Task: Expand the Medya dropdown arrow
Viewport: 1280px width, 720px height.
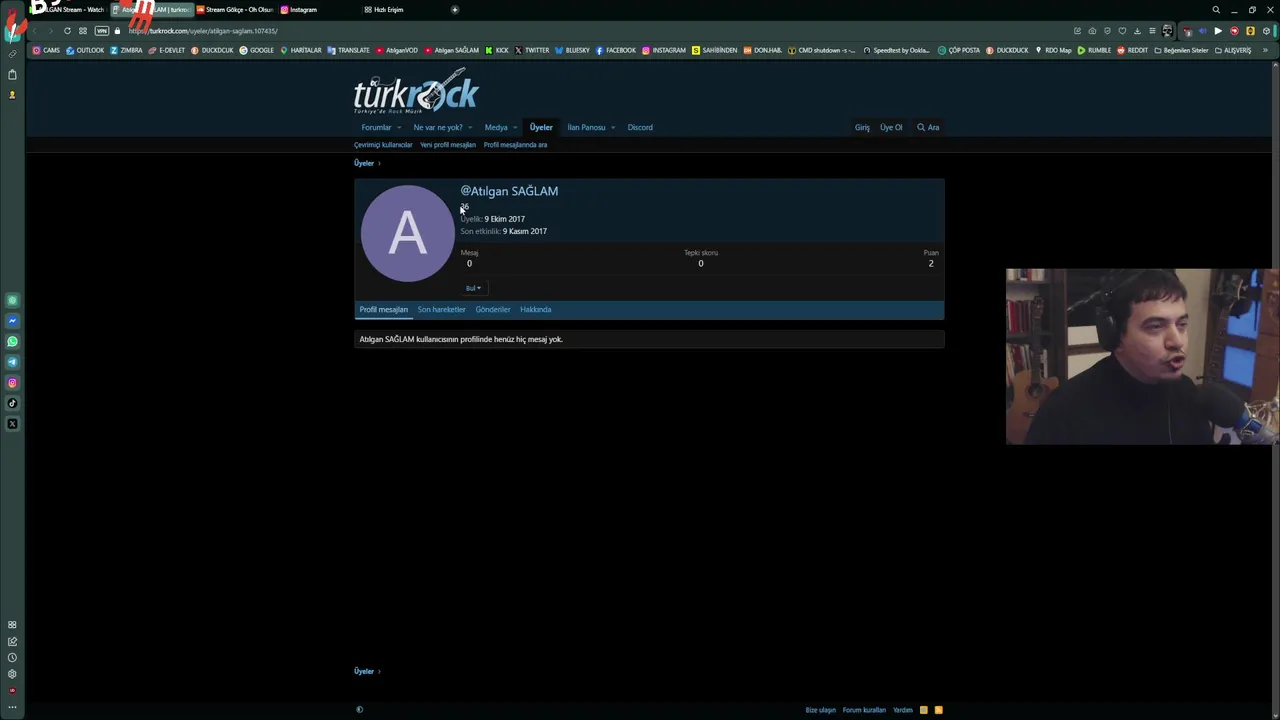Action: pyautogui.click(x=515, y=128)
